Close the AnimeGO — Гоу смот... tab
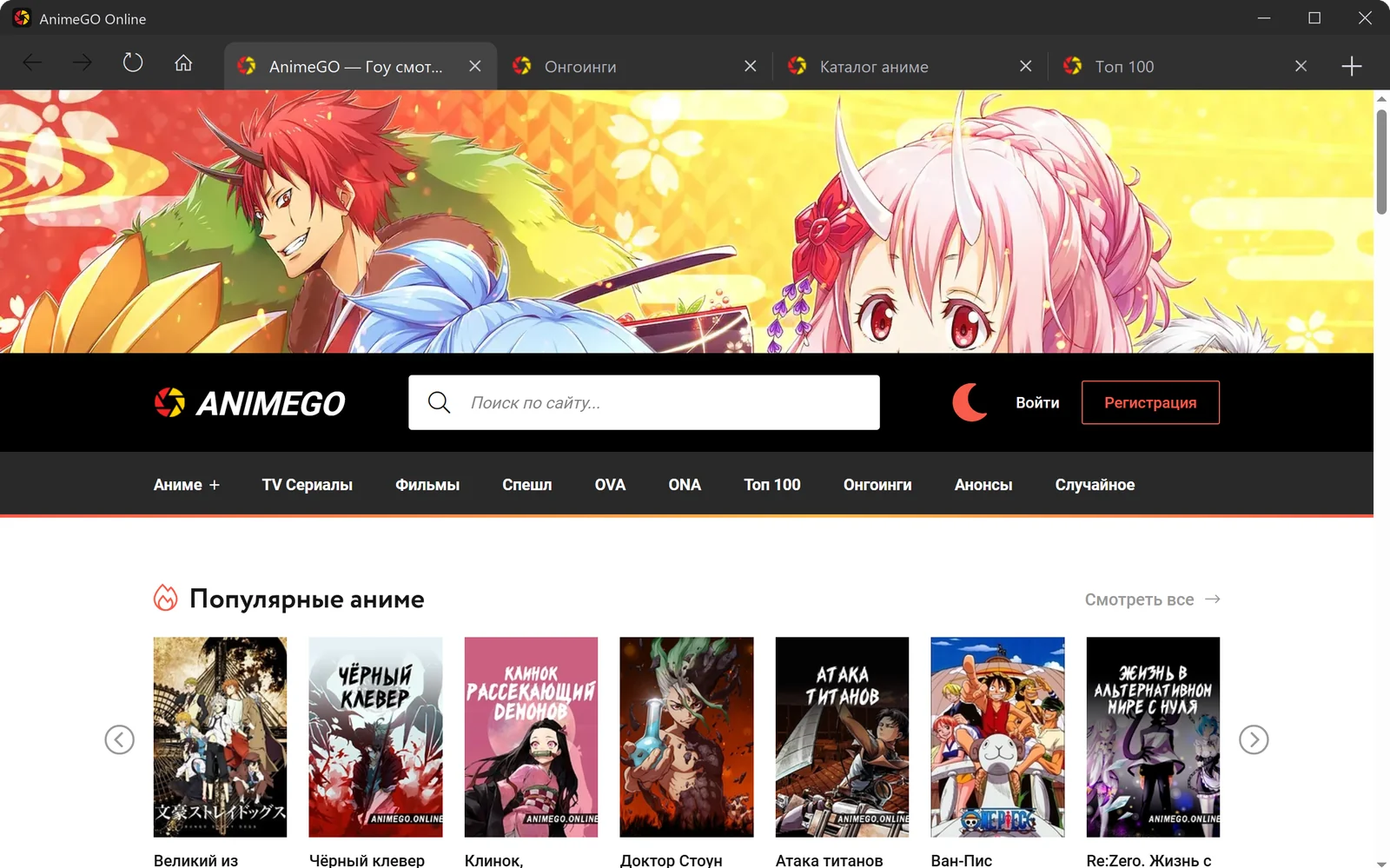This screenshot has height=868, width=1390. [x=475, y=66]
